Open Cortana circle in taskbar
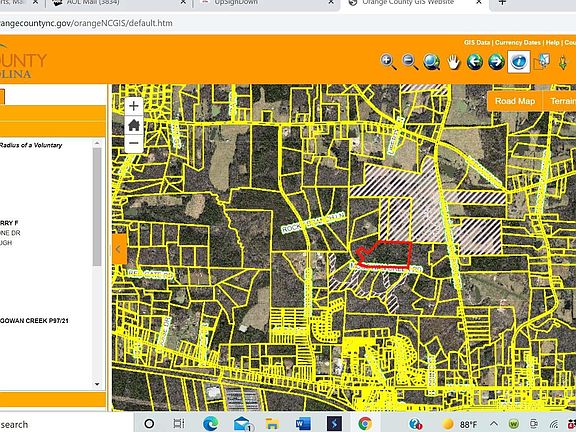 (149, 424)
